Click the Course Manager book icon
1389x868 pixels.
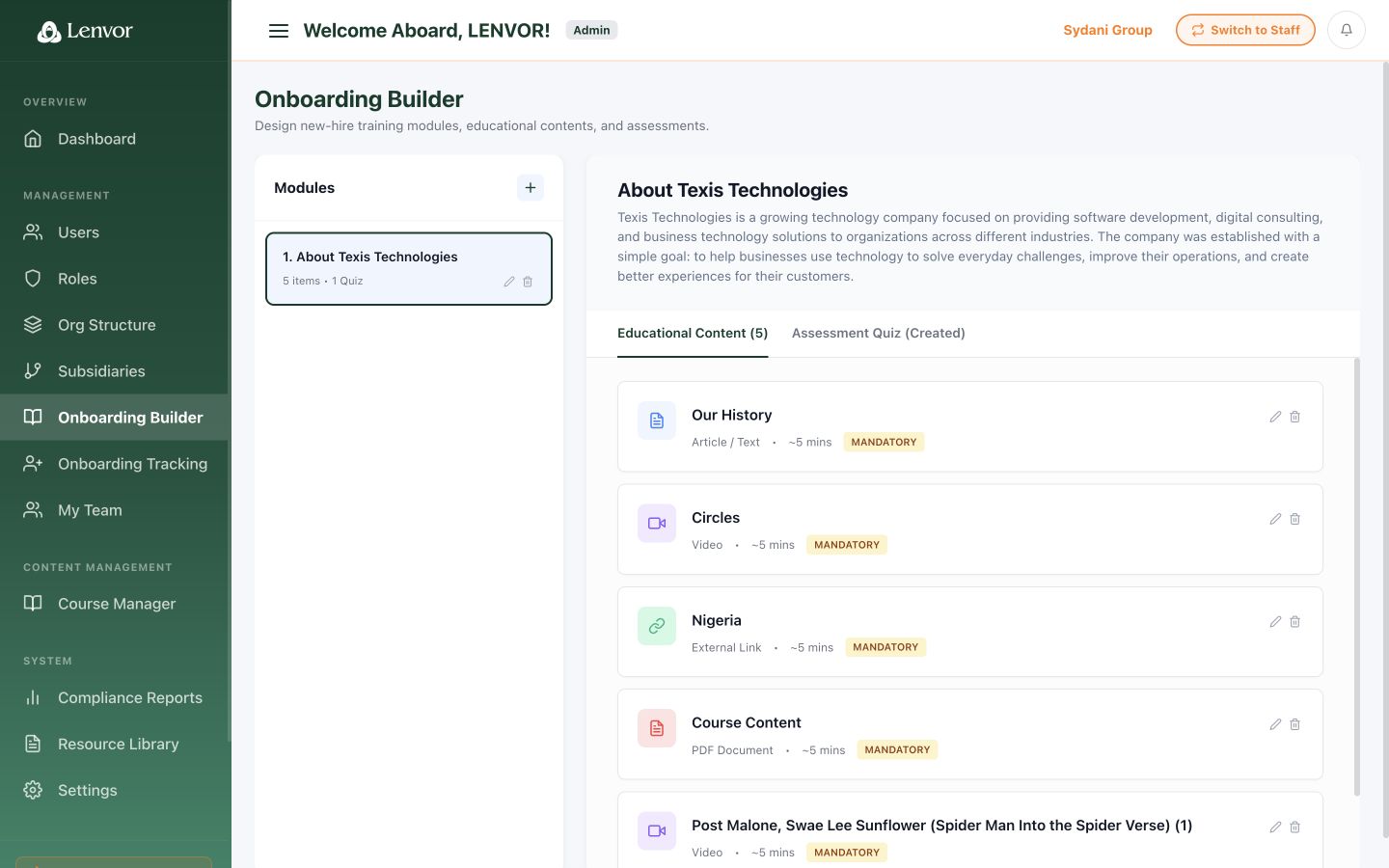pyautogui.click(x=33, y=604)
